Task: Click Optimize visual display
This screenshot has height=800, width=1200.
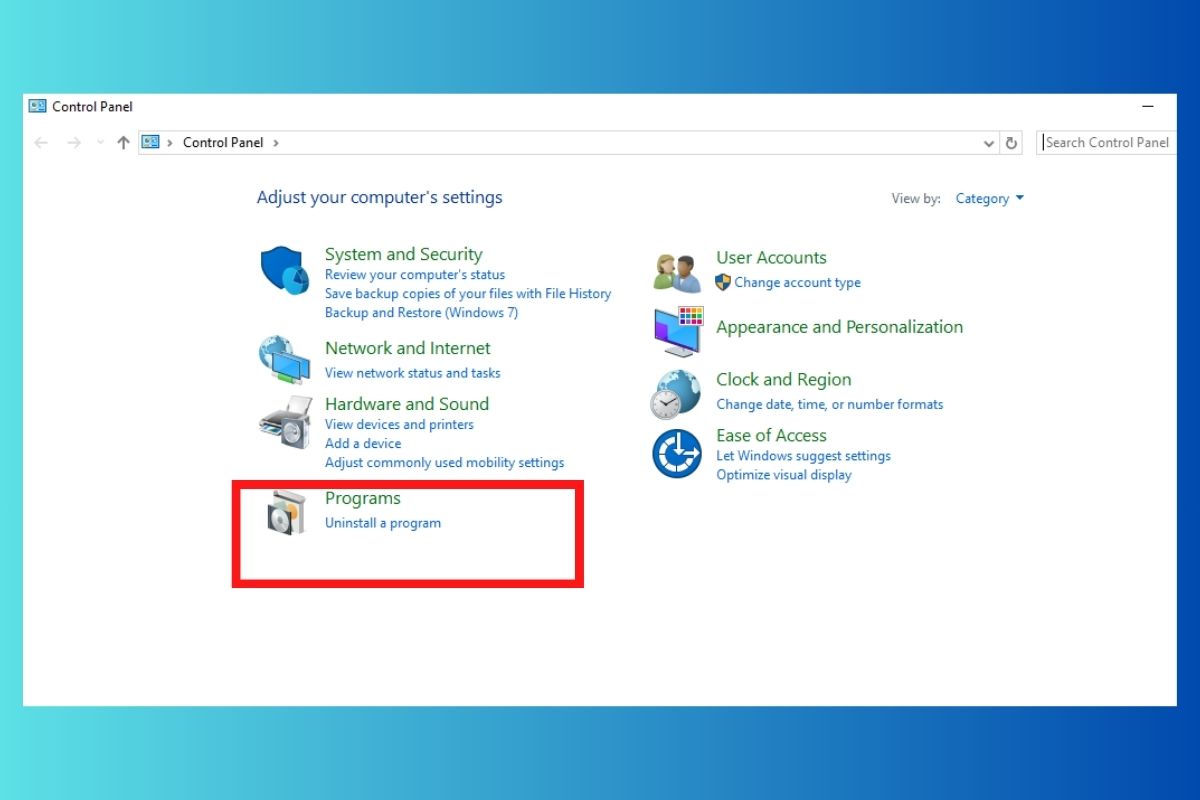Action: (x=784, y=475)
